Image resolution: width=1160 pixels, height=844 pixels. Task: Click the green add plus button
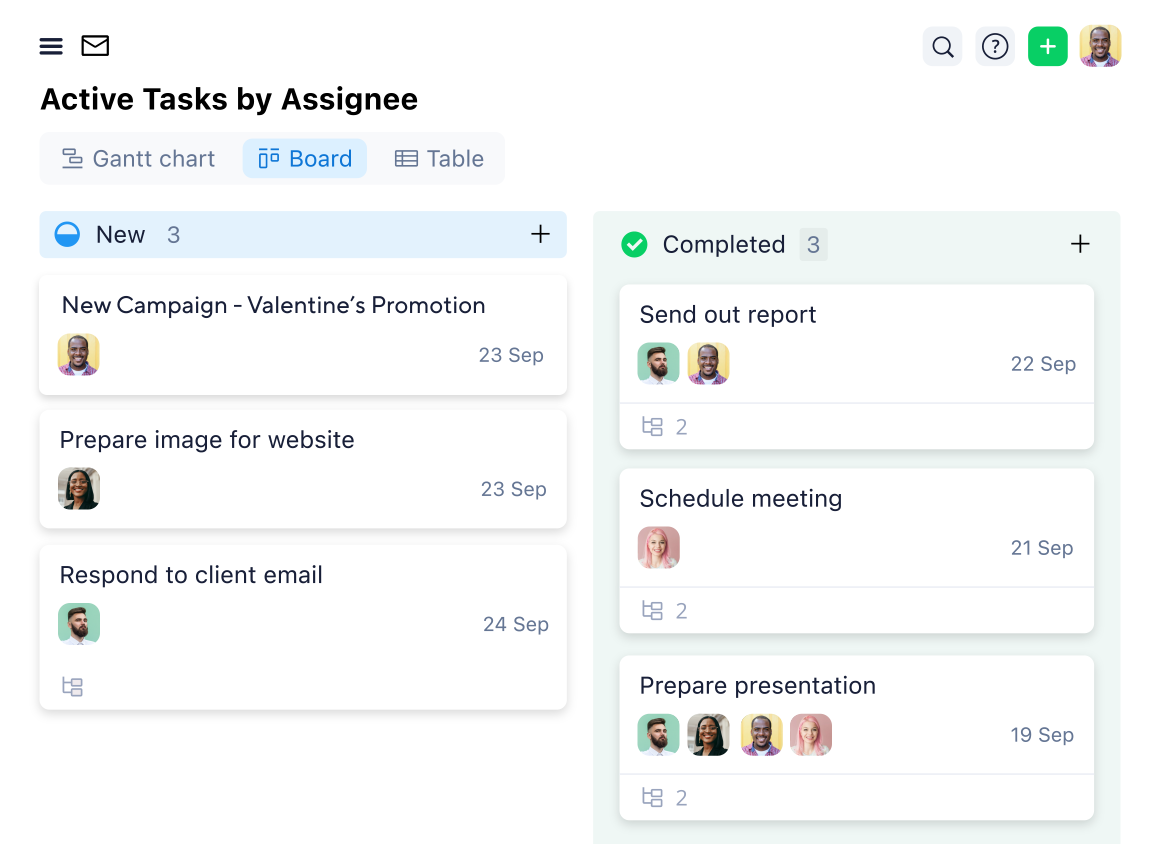[1048, 47]
